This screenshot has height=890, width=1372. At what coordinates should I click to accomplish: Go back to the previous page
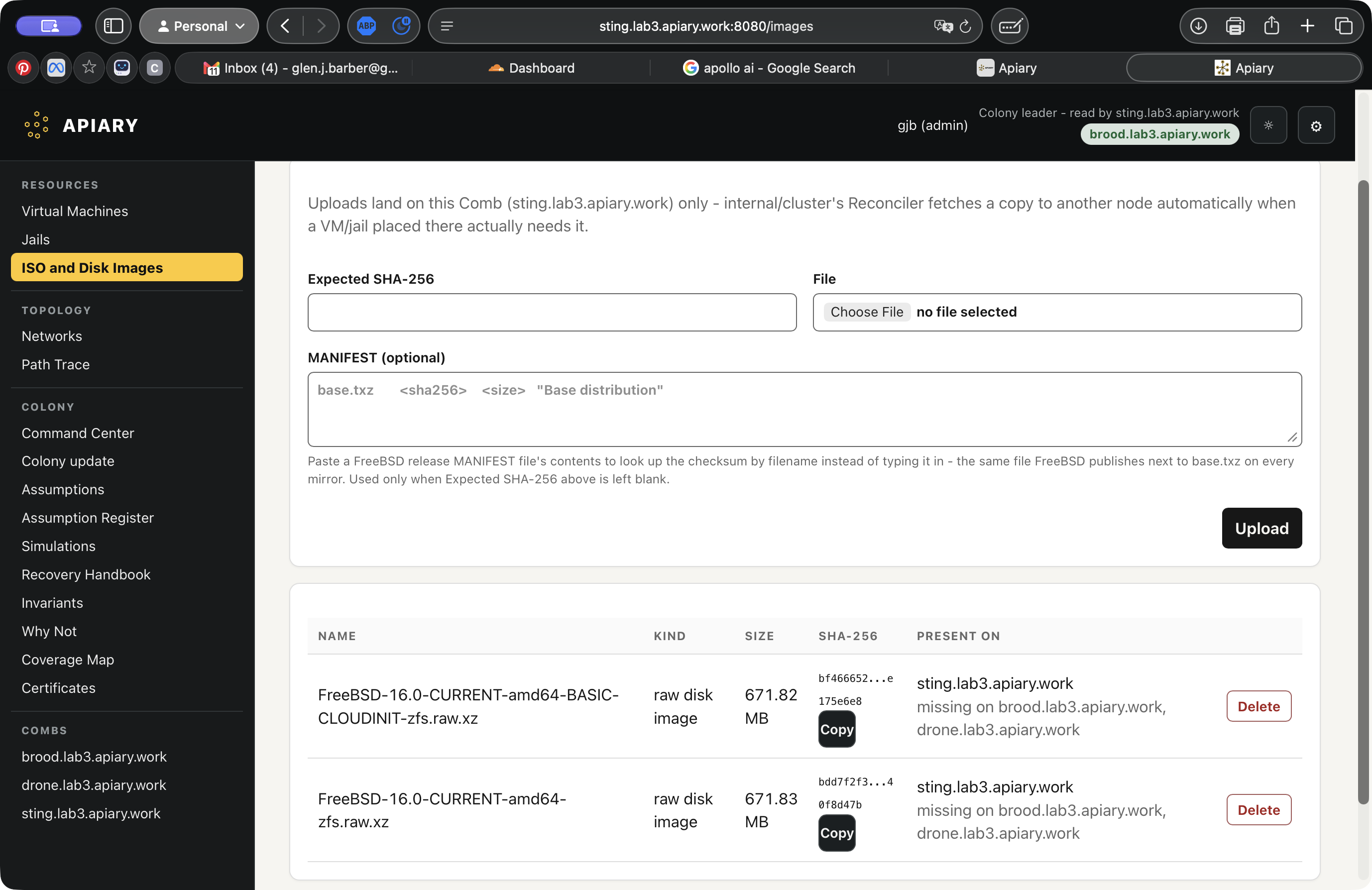[285, 26]
